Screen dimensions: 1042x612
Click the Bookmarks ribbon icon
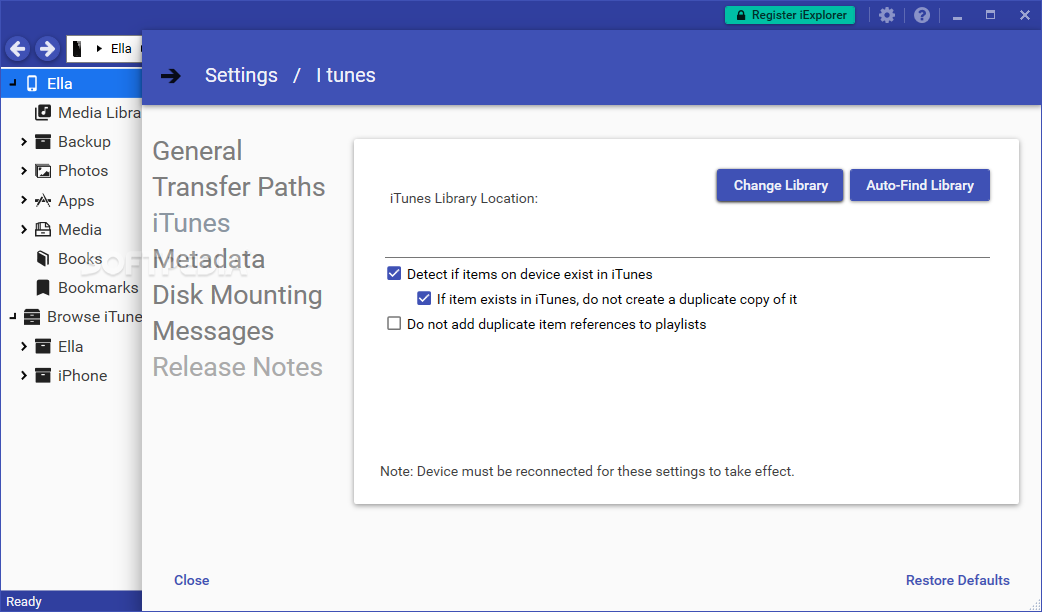[x=43, y=288]
